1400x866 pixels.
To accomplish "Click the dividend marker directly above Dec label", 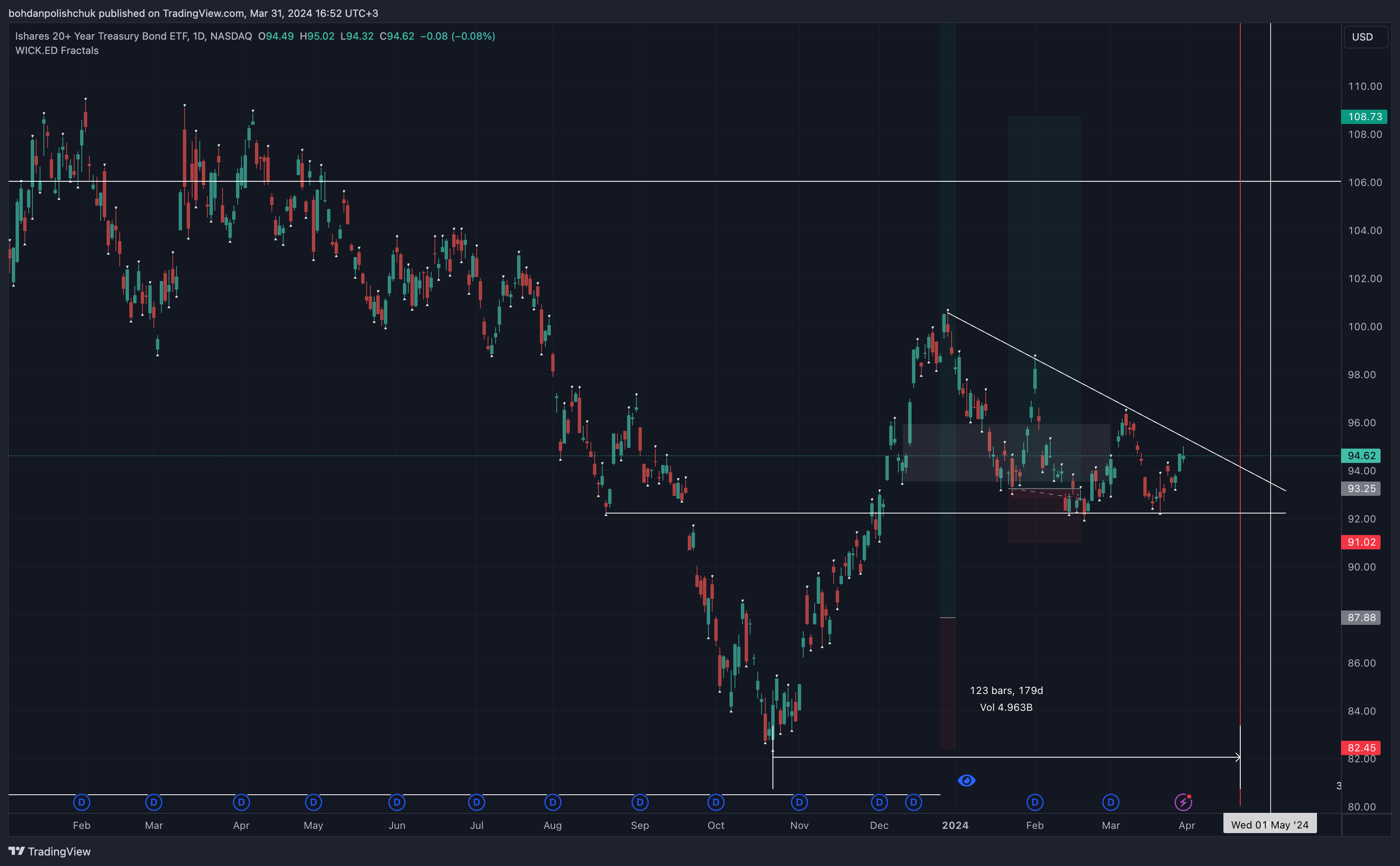I will [879, 802].
